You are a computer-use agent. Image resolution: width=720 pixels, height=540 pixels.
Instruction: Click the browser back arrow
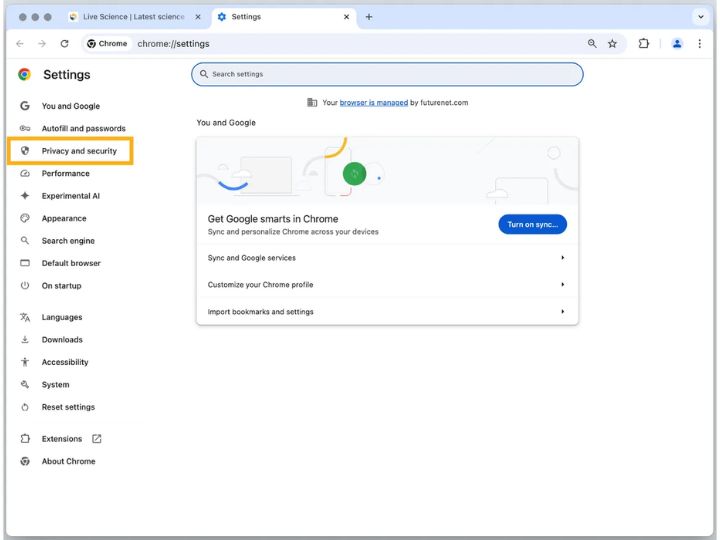tap(20, 44)
